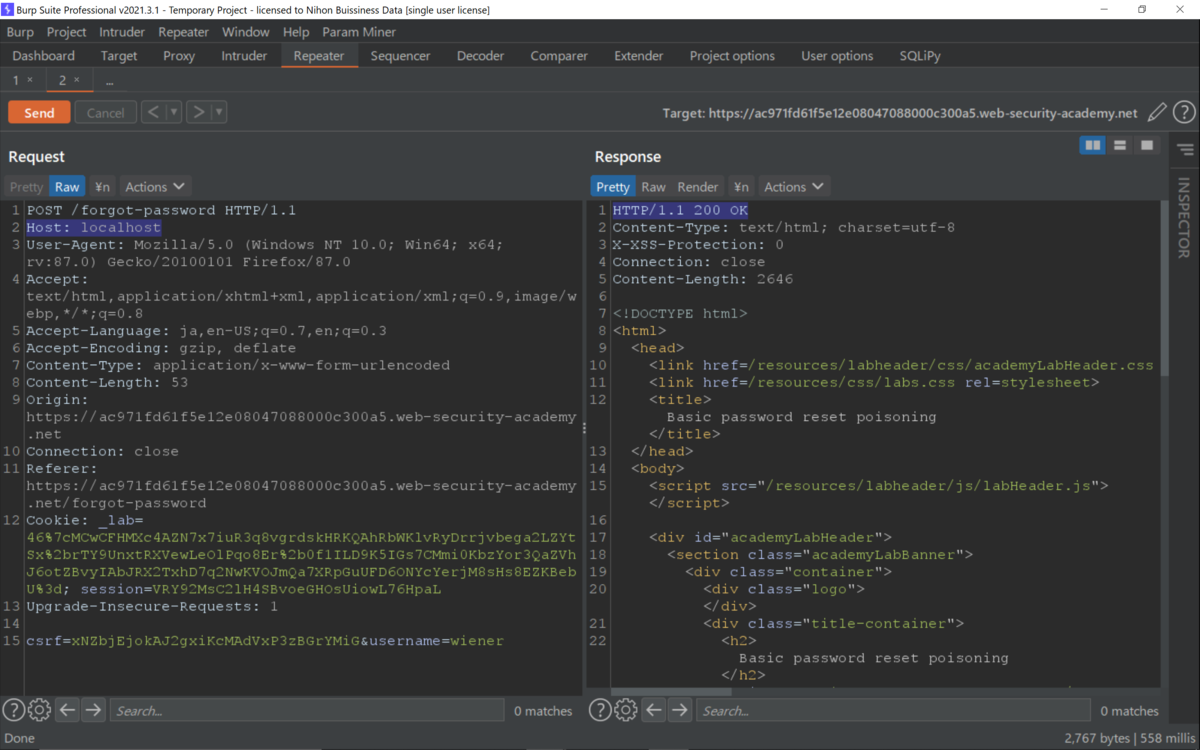Switch to the Sequencer tab
The height and width of the screenshot is (750, 1200).
click(400, 56)
